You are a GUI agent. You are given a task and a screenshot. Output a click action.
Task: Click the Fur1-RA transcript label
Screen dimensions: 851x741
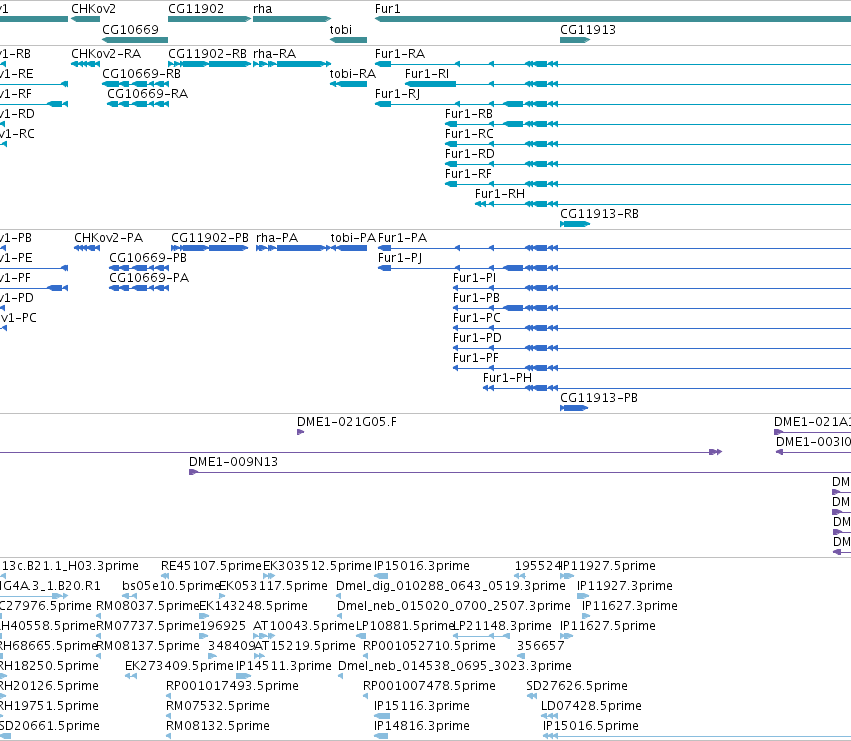(x=400, y=54)
